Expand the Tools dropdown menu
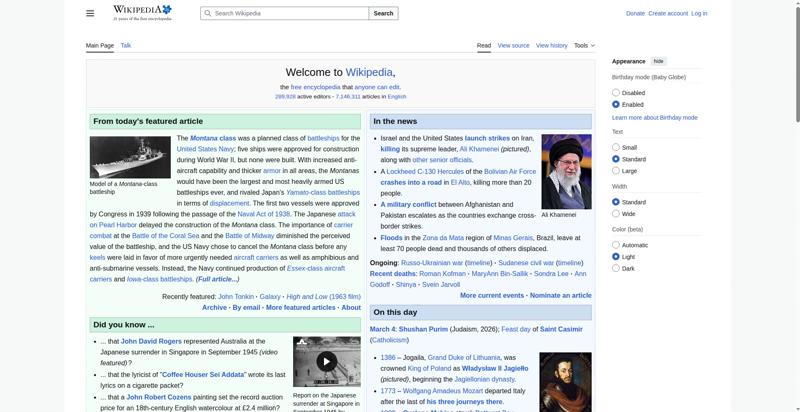Image resolution: width=800 pixels, height=412 pixels. tap(584, 45)
